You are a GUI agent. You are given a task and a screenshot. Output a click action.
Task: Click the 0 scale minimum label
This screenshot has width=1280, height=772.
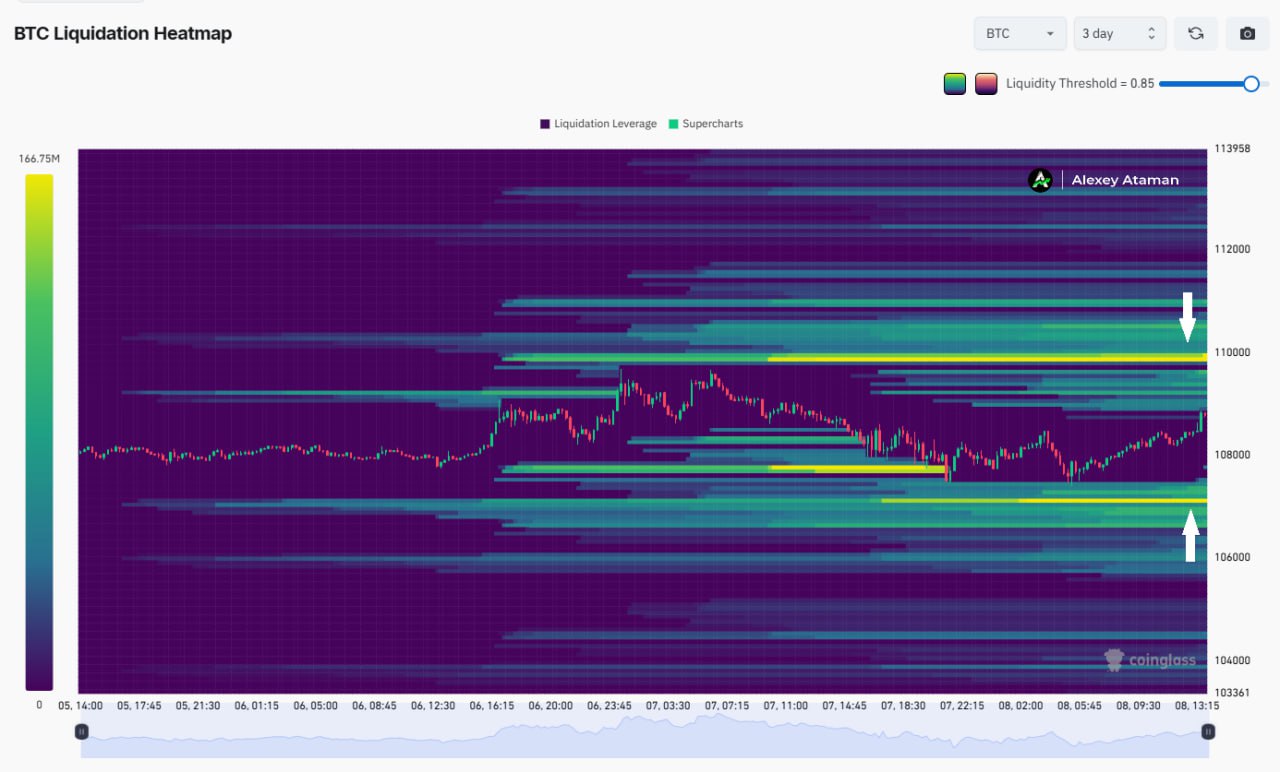(39, 705)
